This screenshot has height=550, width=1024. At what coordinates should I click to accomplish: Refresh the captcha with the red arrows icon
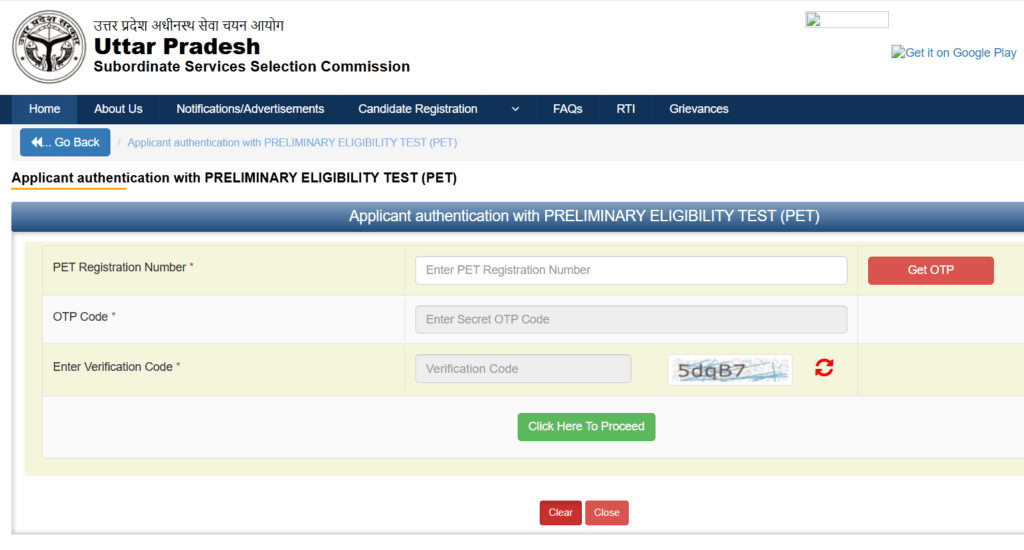[x=824, y=368]
